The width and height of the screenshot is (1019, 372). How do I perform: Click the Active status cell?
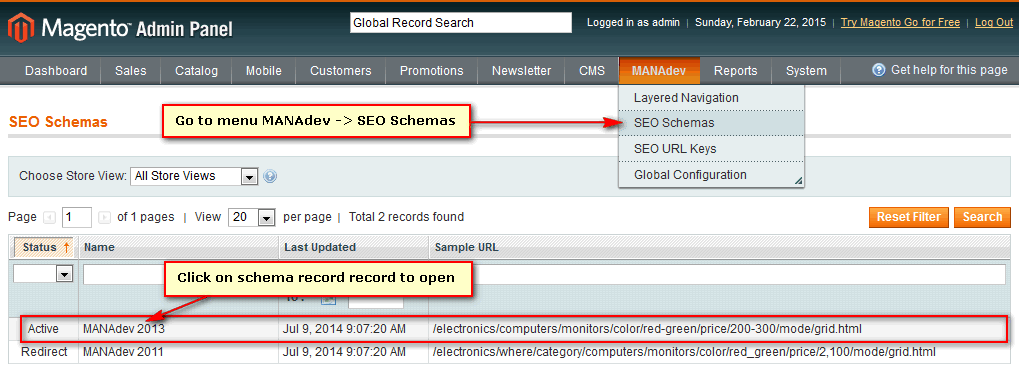[x=43, y=329]
